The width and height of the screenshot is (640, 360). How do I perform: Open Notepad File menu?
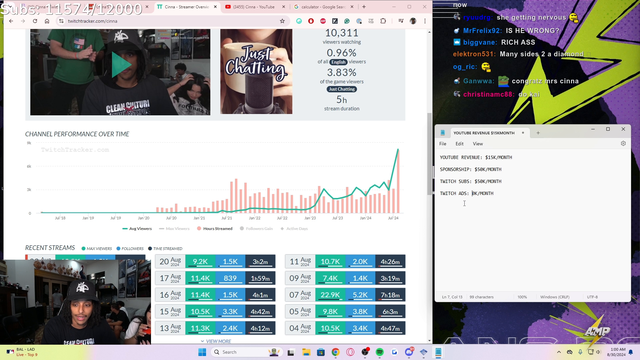point(442,144)
